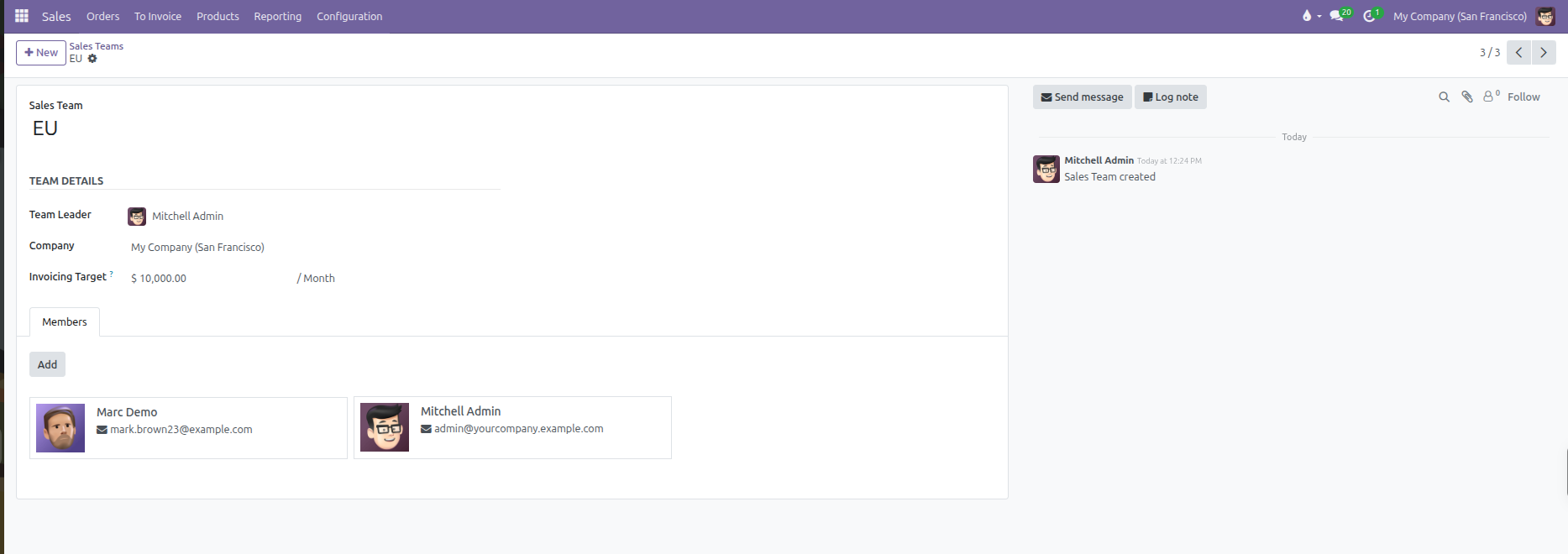
Task: Go to the previous record arrow
Action: point(1518,52)
